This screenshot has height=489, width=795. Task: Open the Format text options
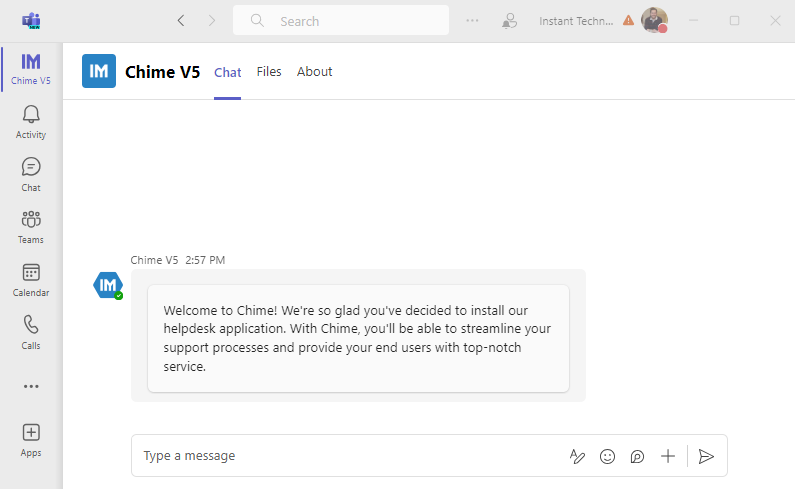[x=577, y=456]
